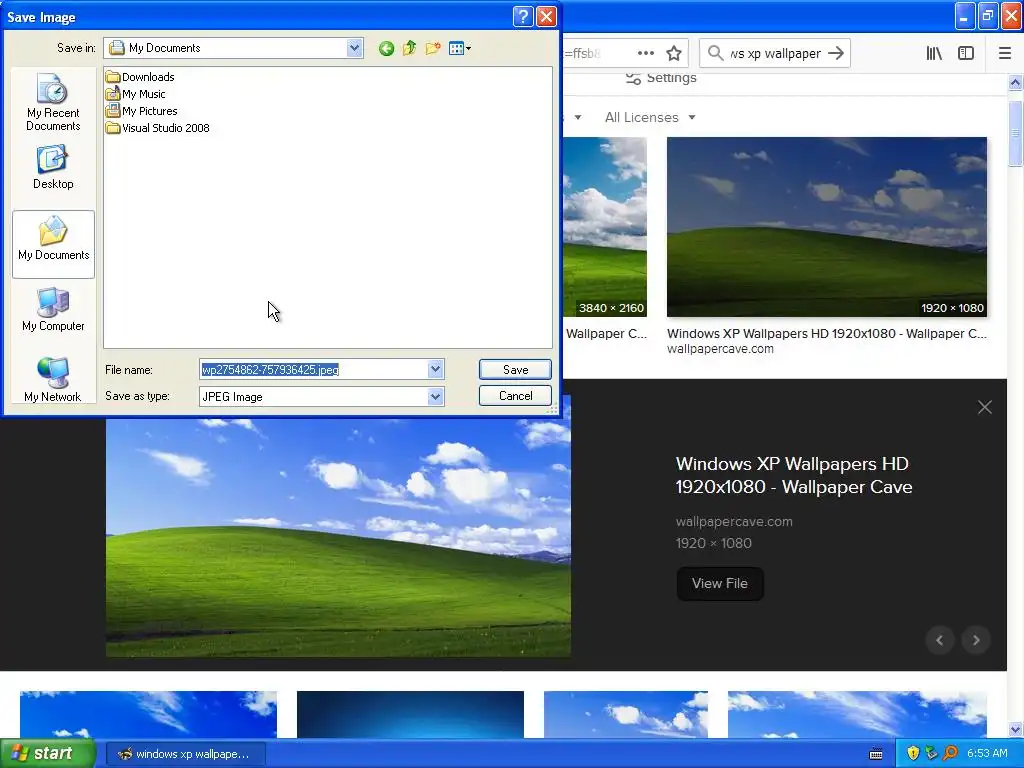Click the large Bliss wallpaper preview
This screenshot has width=1024, height=768.
338,537
